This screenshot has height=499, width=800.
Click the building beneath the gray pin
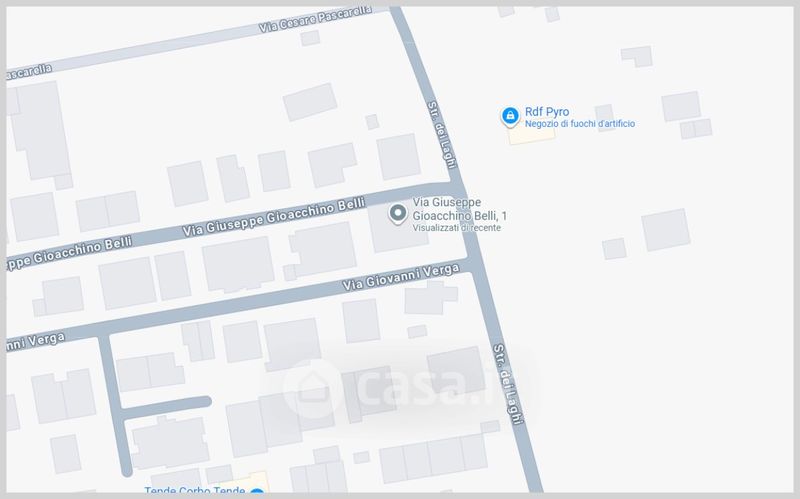click(398, 228)
